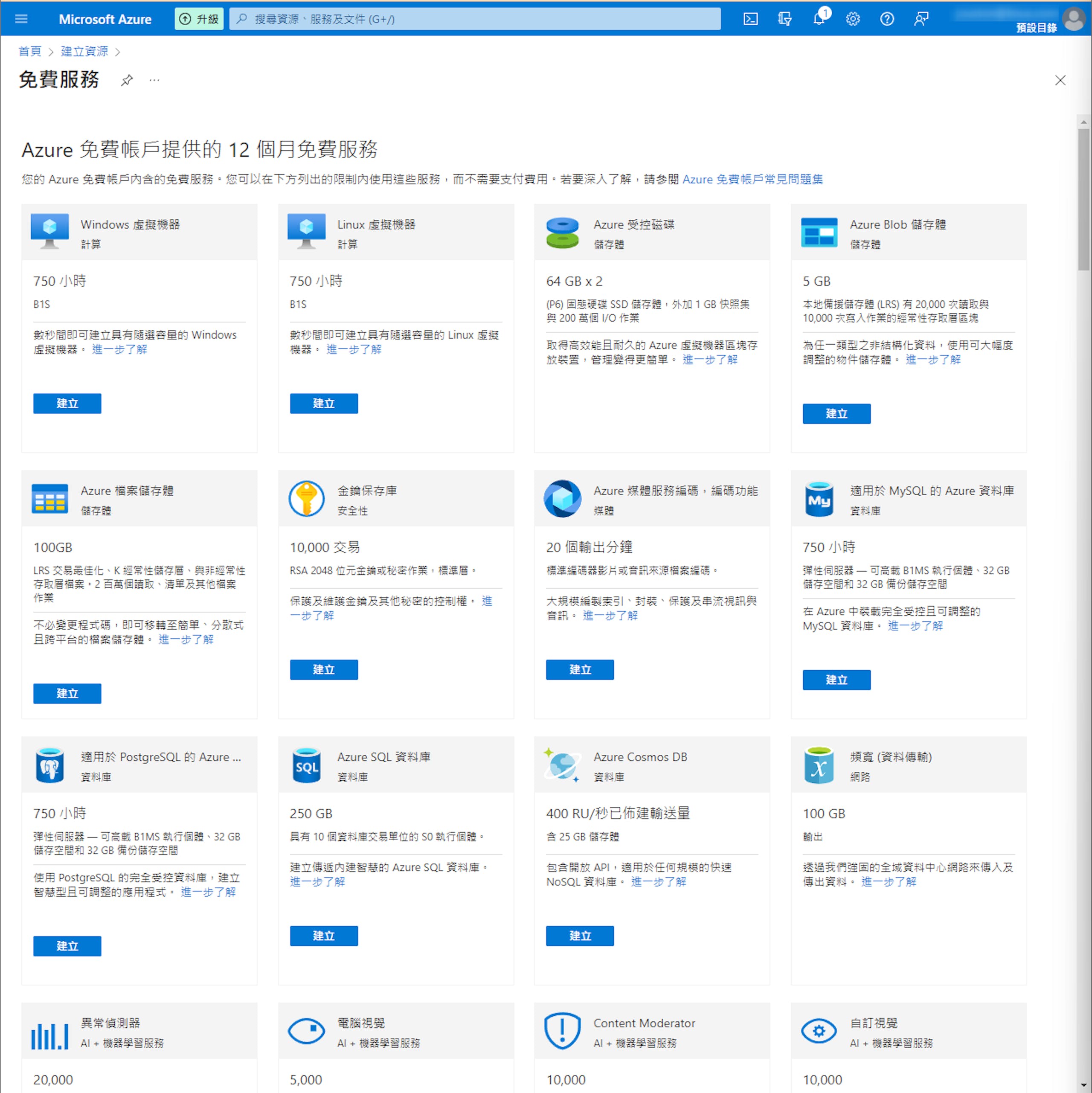Click the 金鑰保存庫 key icon
1092x1093 pixels.
(x=306, y=498)
